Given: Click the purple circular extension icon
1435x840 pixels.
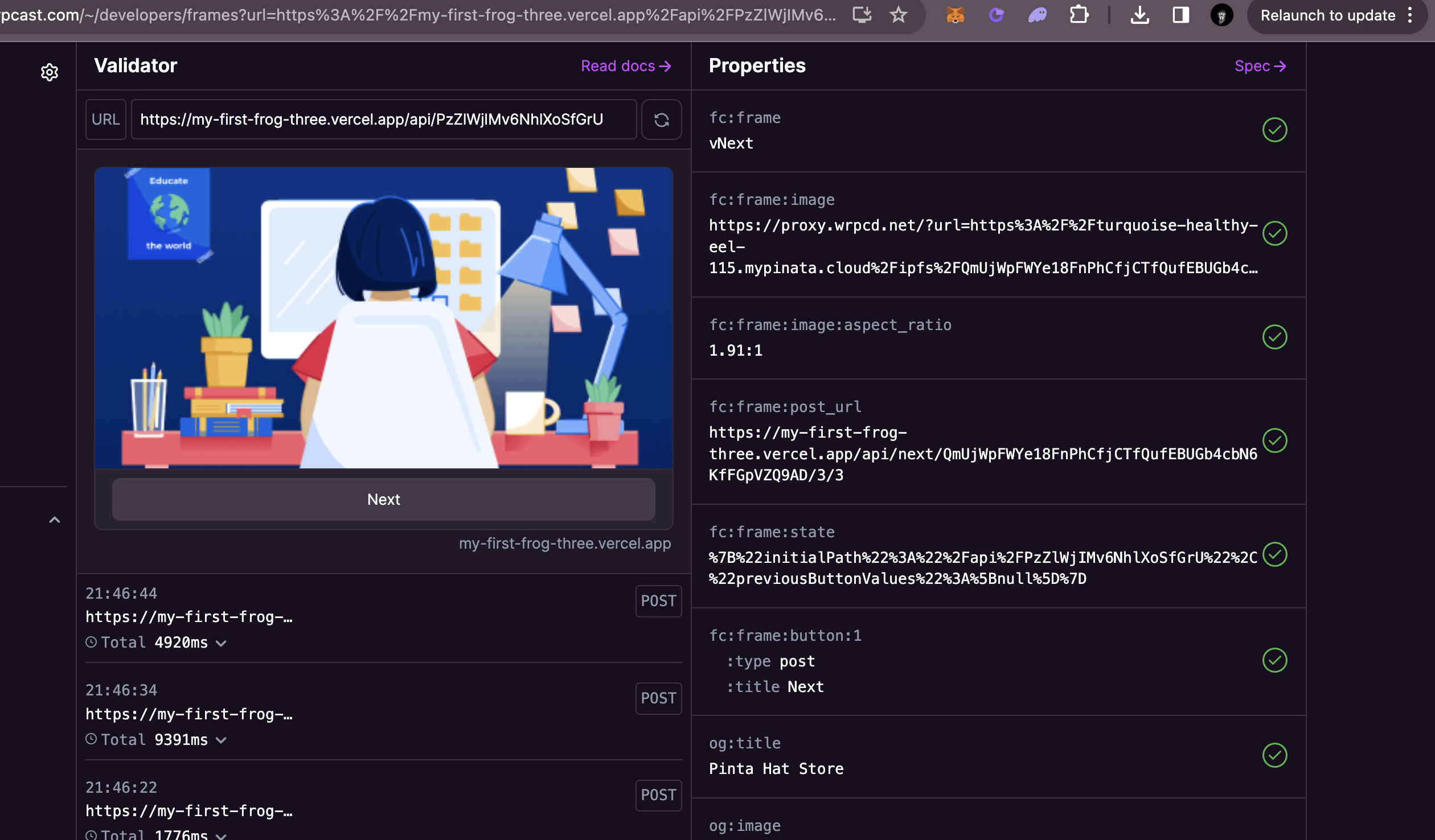Looking at the screenshot, I should click(997, 15).
